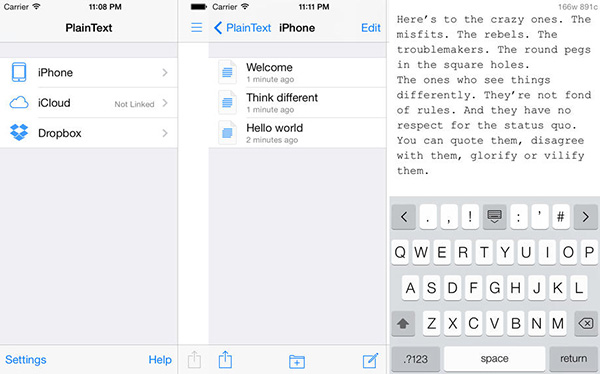Move cursor left with arrow key
This screenshot has width=600, height=374.
click(x=404, y=217)
